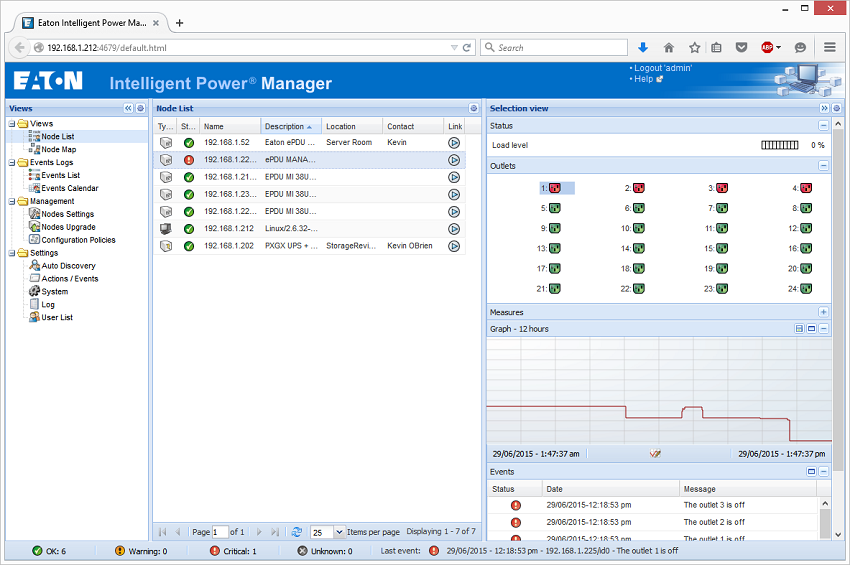Collapse the Outlets section
Viewport: 850px width, 565px height.
(x=823, y=166)
